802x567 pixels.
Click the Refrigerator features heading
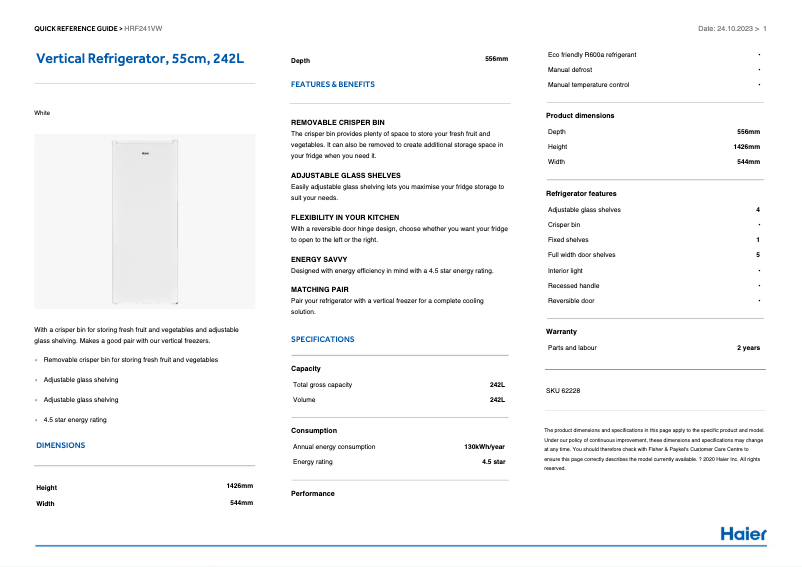pyautogui.click(x=581, y=193)
